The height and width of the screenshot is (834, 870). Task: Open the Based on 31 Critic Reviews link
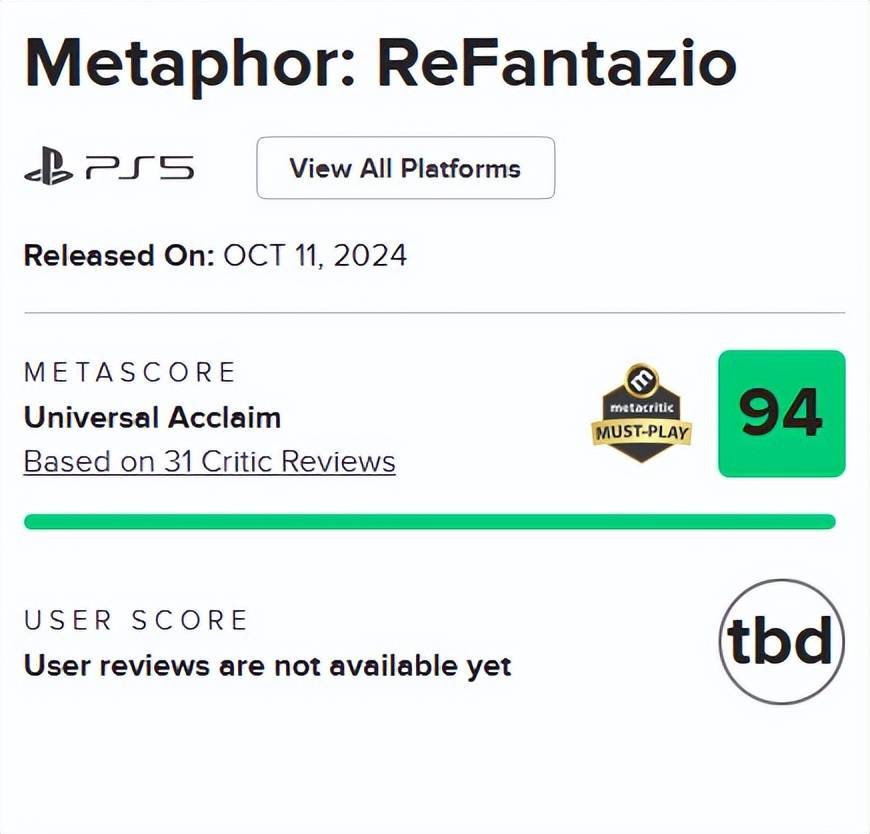coord(209,462)
